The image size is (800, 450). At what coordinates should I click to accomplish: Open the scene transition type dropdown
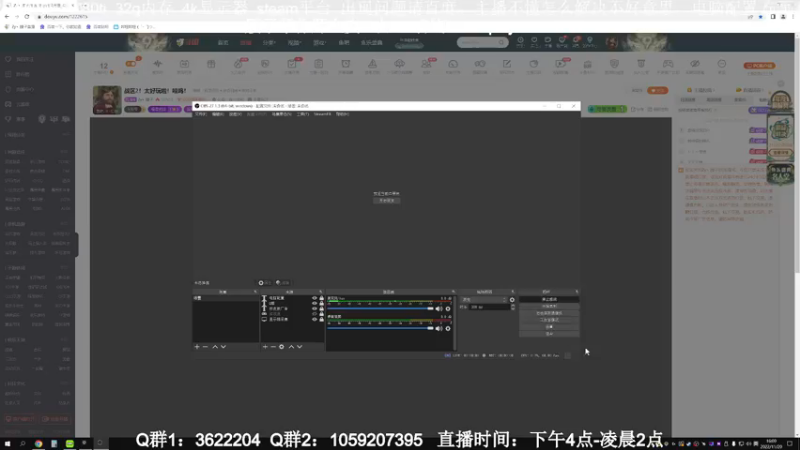(484, 300)
